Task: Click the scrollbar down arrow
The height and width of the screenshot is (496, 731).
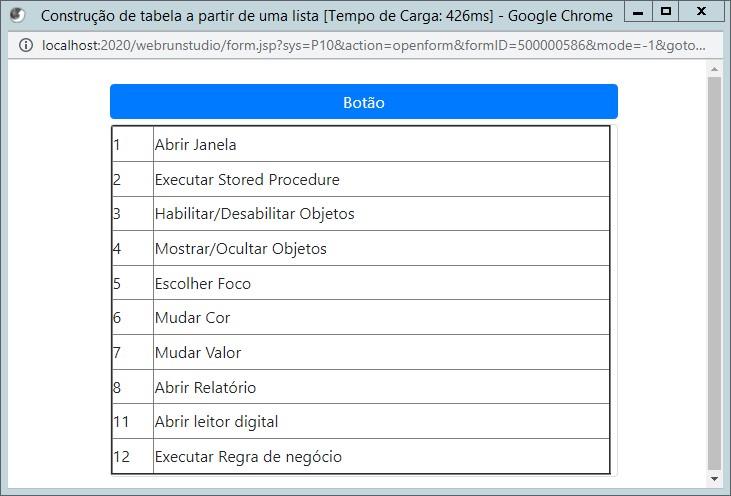Action: pos(714,479)
